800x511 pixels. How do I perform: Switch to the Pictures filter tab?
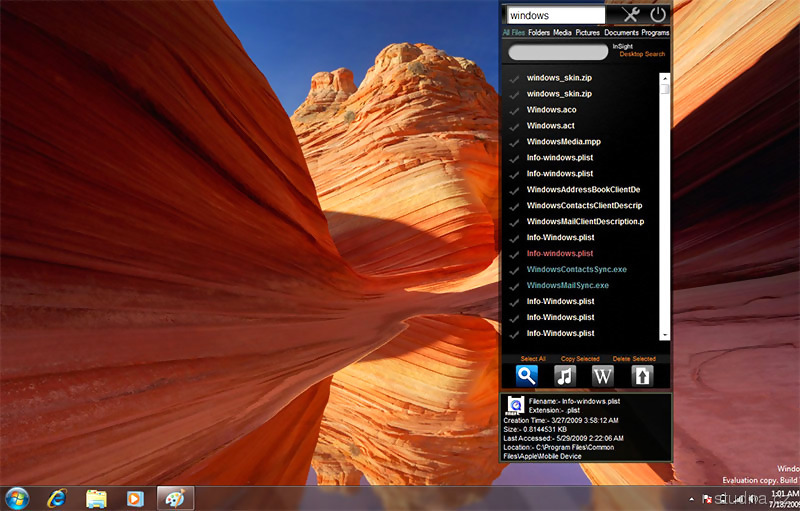click(588, 33)
